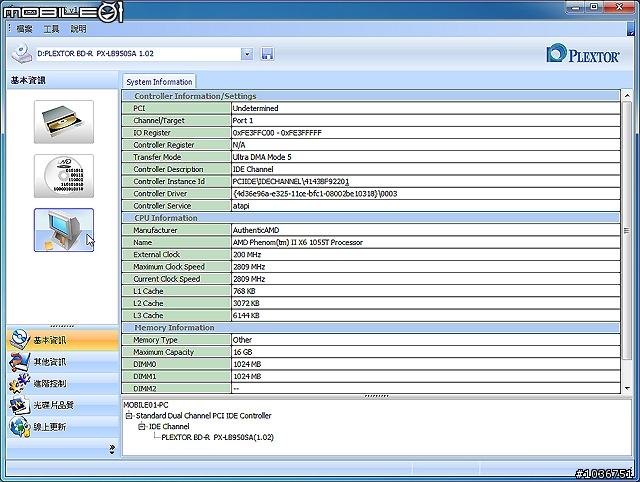This screenshot has height=482, width=640.
Task: Select the PLEXTOR BD-R PX-LB950SA(1.02) tree item
Action: click(x=218, y=437)
